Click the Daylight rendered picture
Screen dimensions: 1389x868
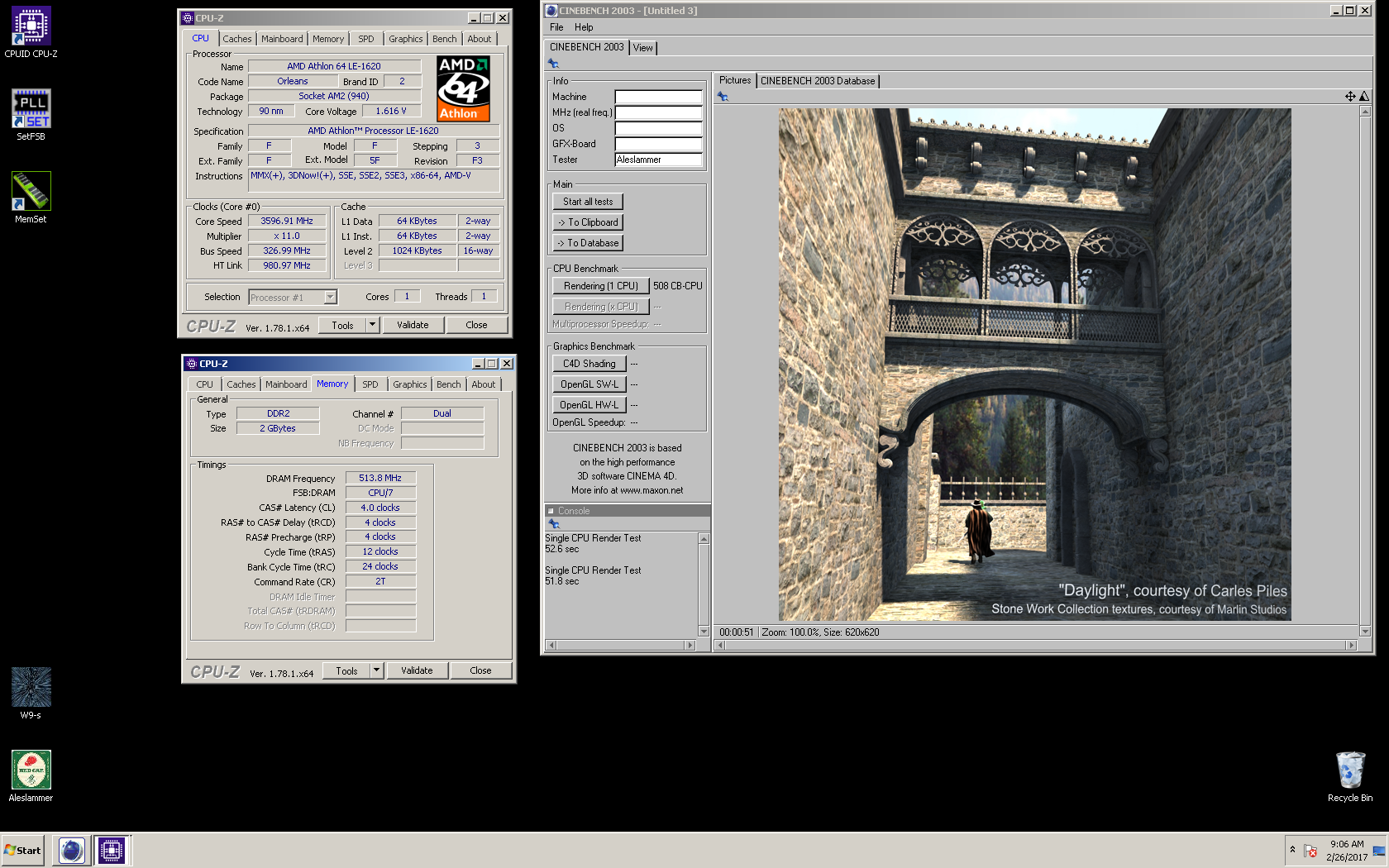[1034, 365]
